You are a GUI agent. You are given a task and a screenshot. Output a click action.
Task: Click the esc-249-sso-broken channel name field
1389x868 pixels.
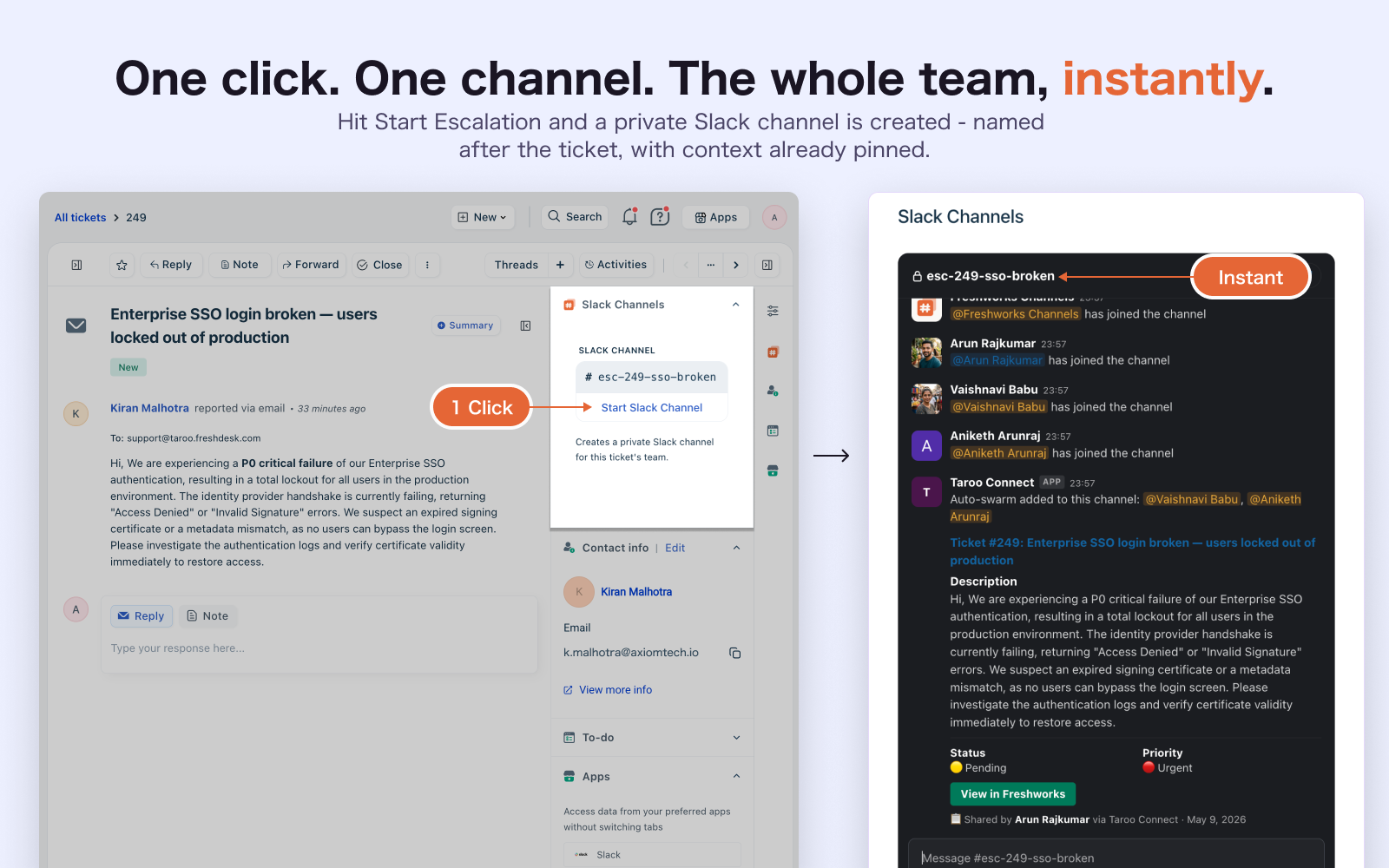651,378
